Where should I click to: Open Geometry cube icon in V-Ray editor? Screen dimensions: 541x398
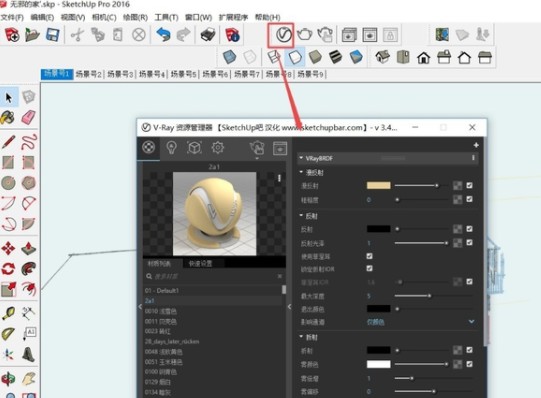point(194,148)
